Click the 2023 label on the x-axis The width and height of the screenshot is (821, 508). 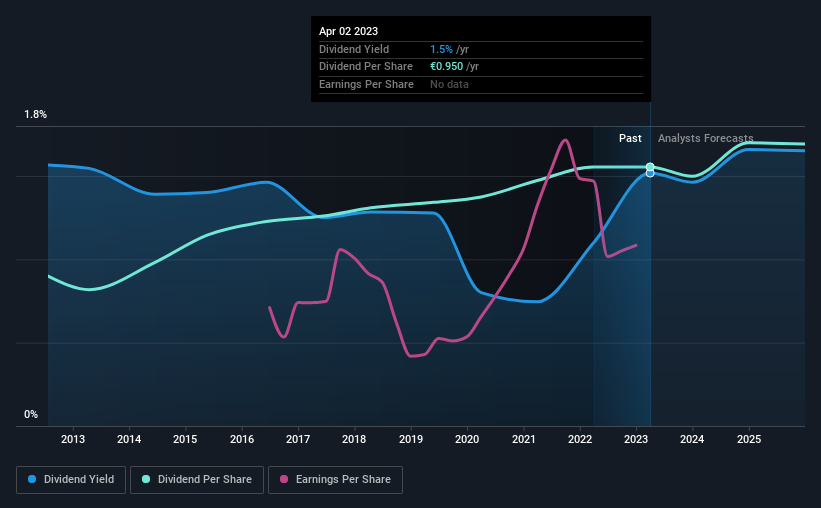click(x=636, y=439)
